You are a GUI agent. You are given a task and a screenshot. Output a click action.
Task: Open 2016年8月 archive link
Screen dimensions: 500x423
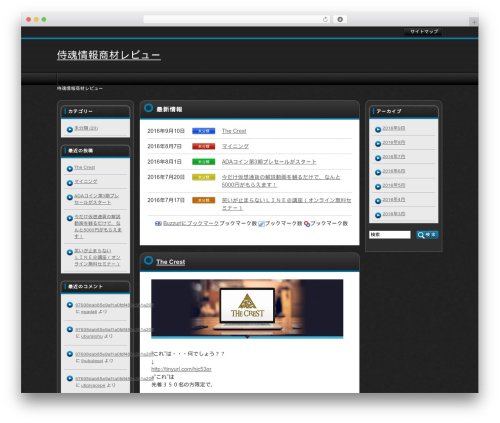click(394, 142)
